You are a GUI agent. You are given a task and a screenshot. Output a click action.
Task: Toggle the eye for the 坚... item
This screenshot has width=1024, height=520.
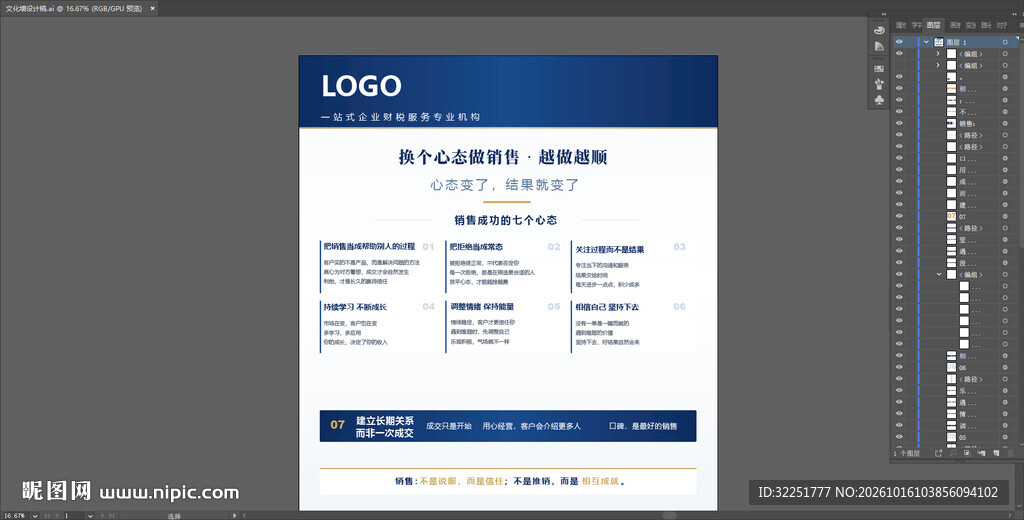pyautogui.click(x=899, y=240)
